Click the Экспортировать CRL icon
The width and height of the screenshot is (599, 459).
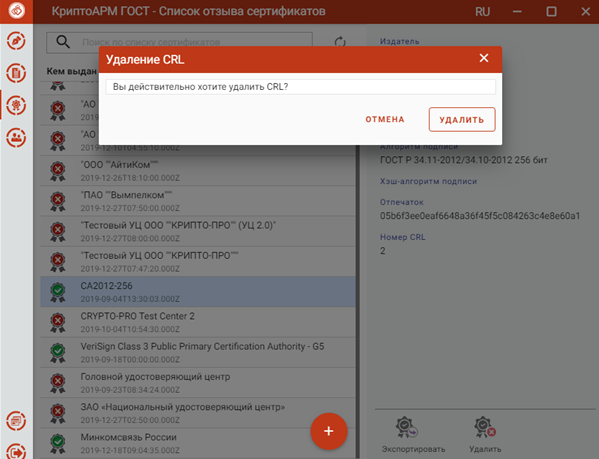point(406,427)
